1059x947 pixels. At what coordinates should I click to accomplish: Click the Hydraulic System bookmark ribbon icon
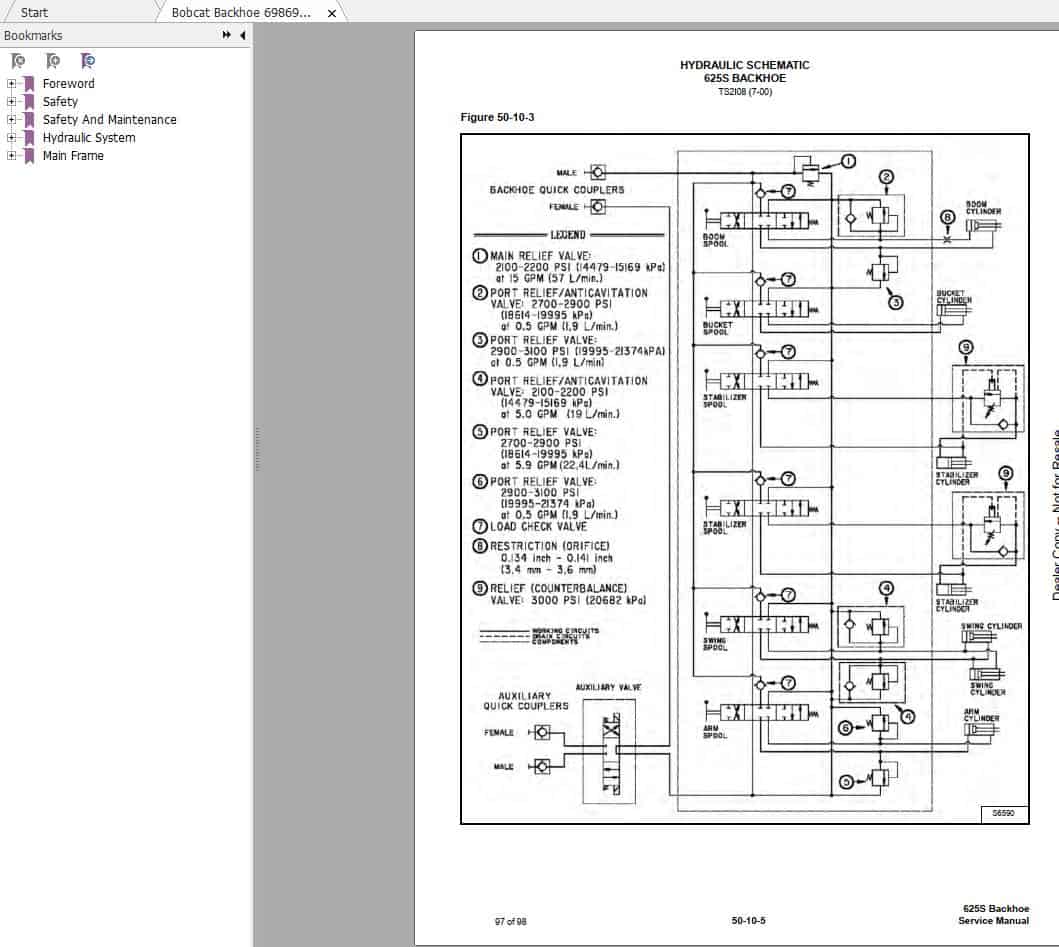(27, 138)
